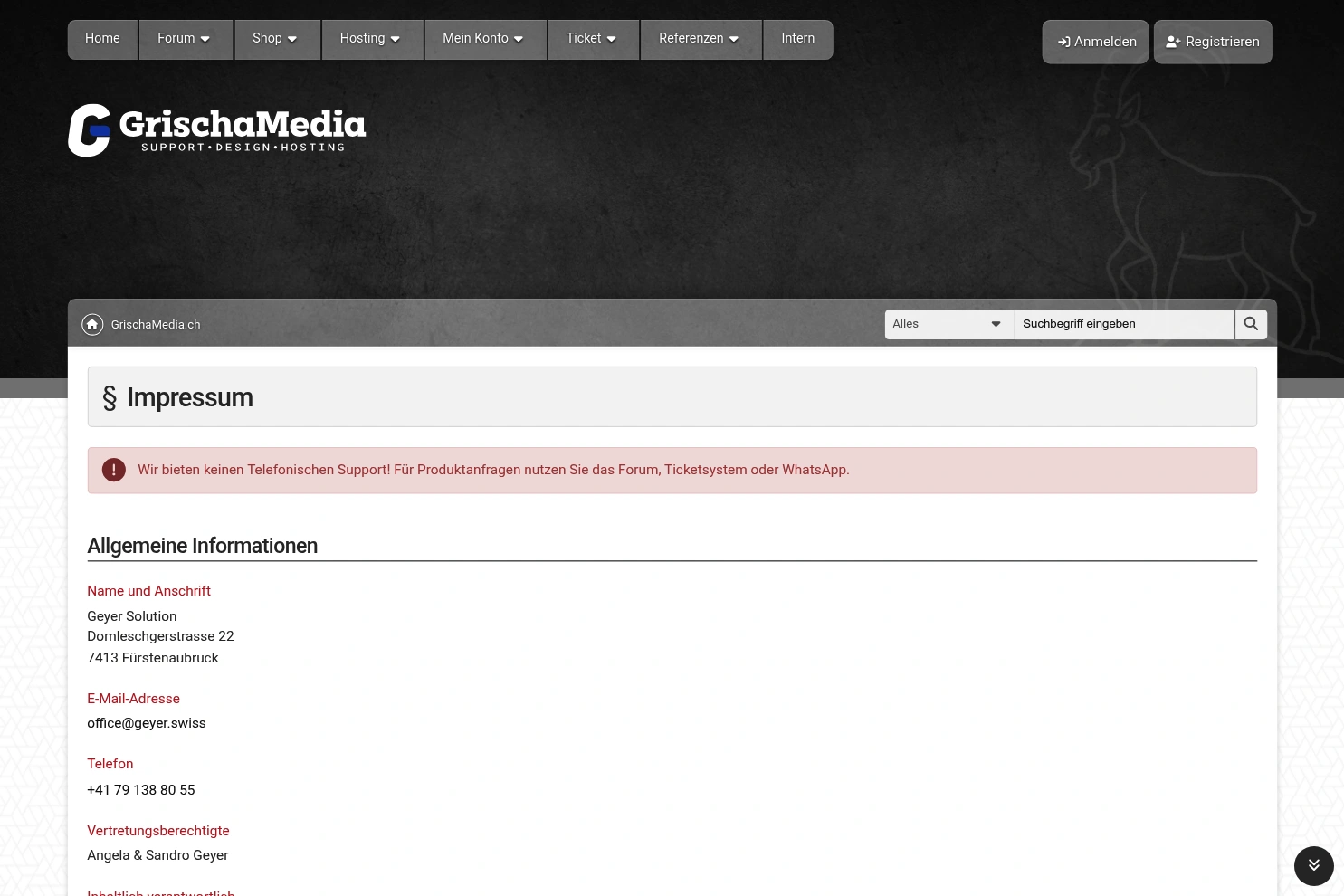1344x896 pixels.
Task: Click the user-plus icon on Registrieren
Action: coord(1174,42)
